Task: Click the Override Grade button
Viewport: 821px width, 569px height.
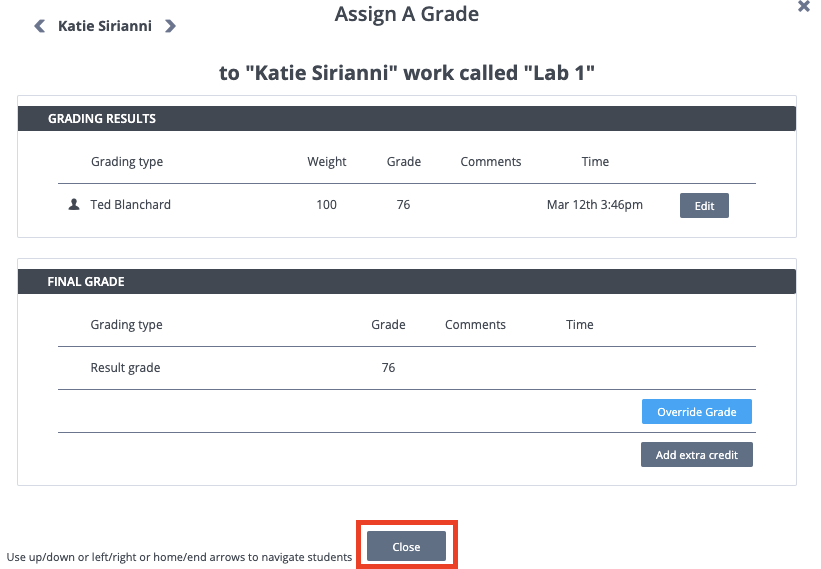Action: coord(696,411)
